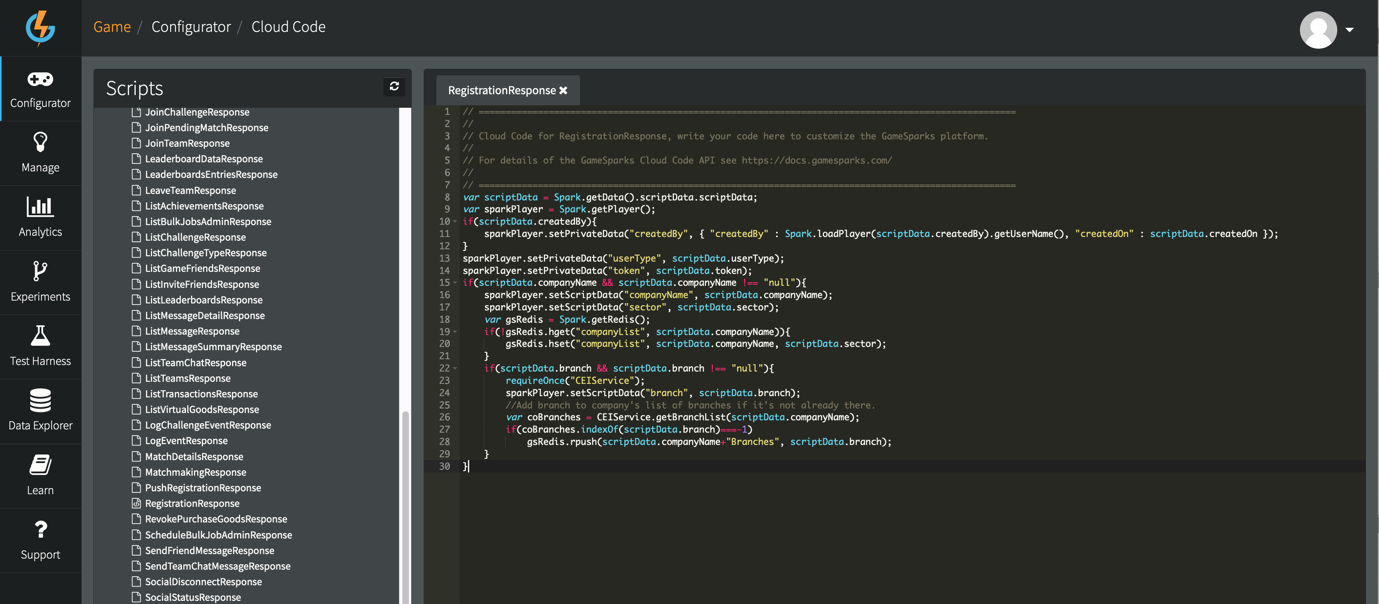Open MatchmakingResponse script
The width and height of the screenshot is (1379, 604).
(x=195, y=472)
